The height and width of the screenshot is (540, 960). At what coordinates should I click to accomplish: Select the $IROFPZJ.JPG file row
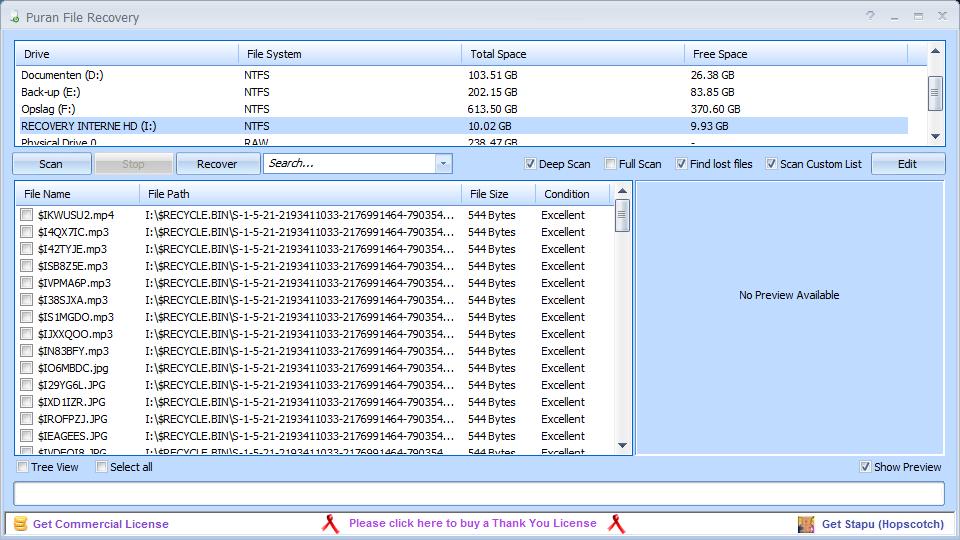(315, 419)
